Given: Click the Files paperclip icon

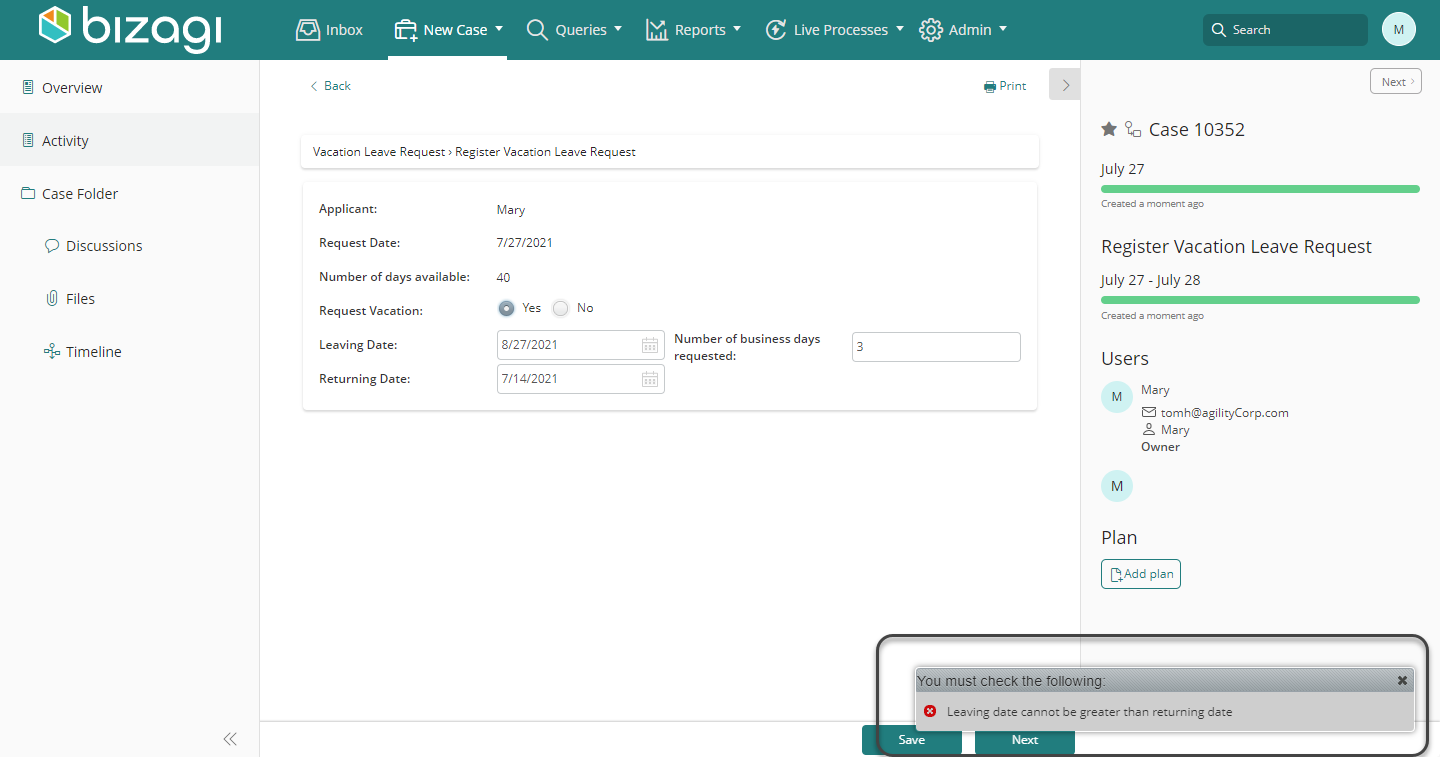Looking at the screenshot, I should [52, 298].
